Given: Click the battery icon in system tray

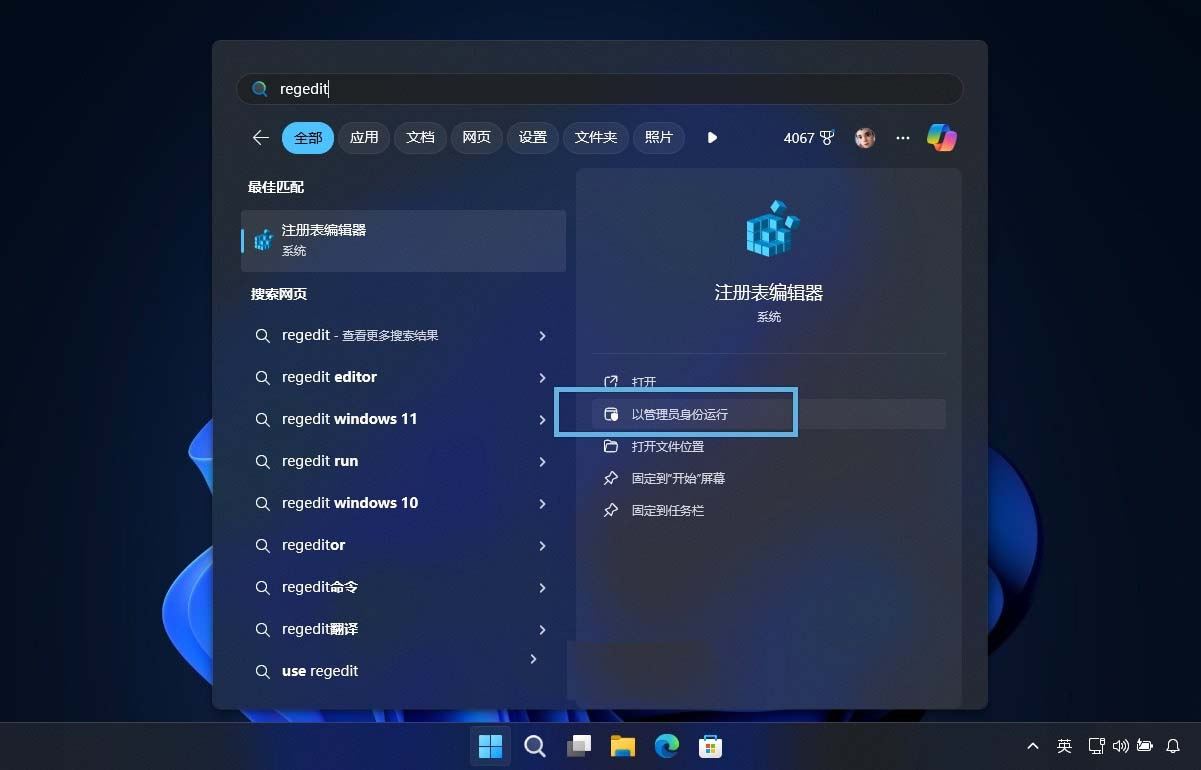Looking at the screenshot, I should pos(1145,746).
